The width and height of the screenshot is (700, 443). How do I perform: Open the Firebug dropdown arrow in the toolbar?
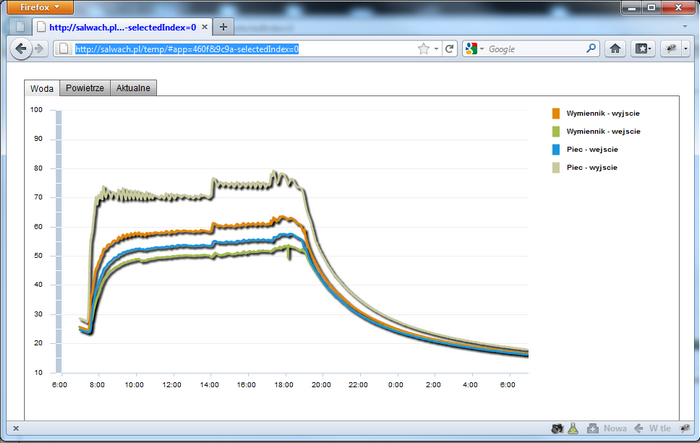click(686, 49)
